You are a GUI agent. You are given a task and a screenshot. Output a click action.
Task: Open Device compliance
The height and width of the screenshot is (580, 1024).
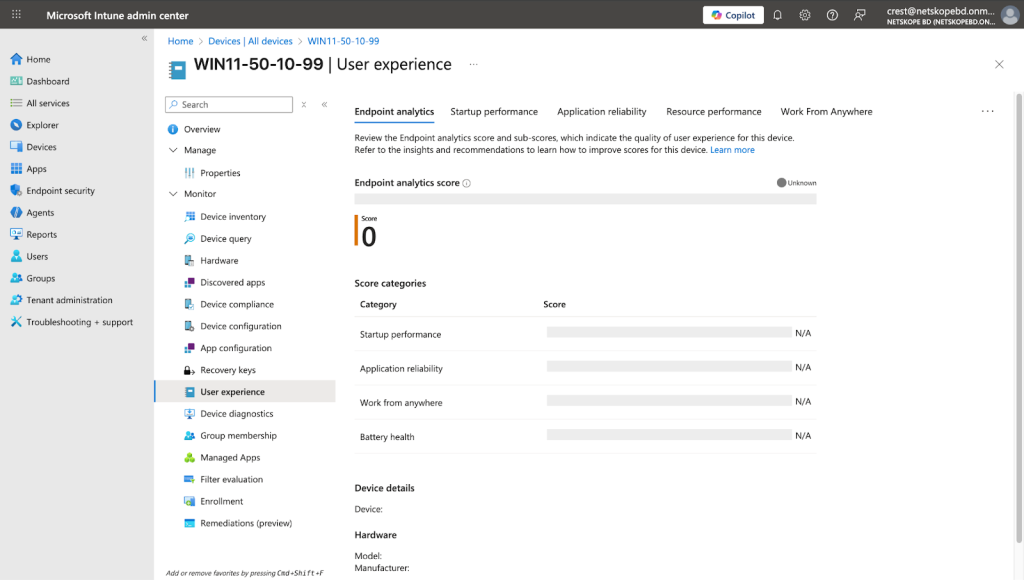tap(236, 304)
